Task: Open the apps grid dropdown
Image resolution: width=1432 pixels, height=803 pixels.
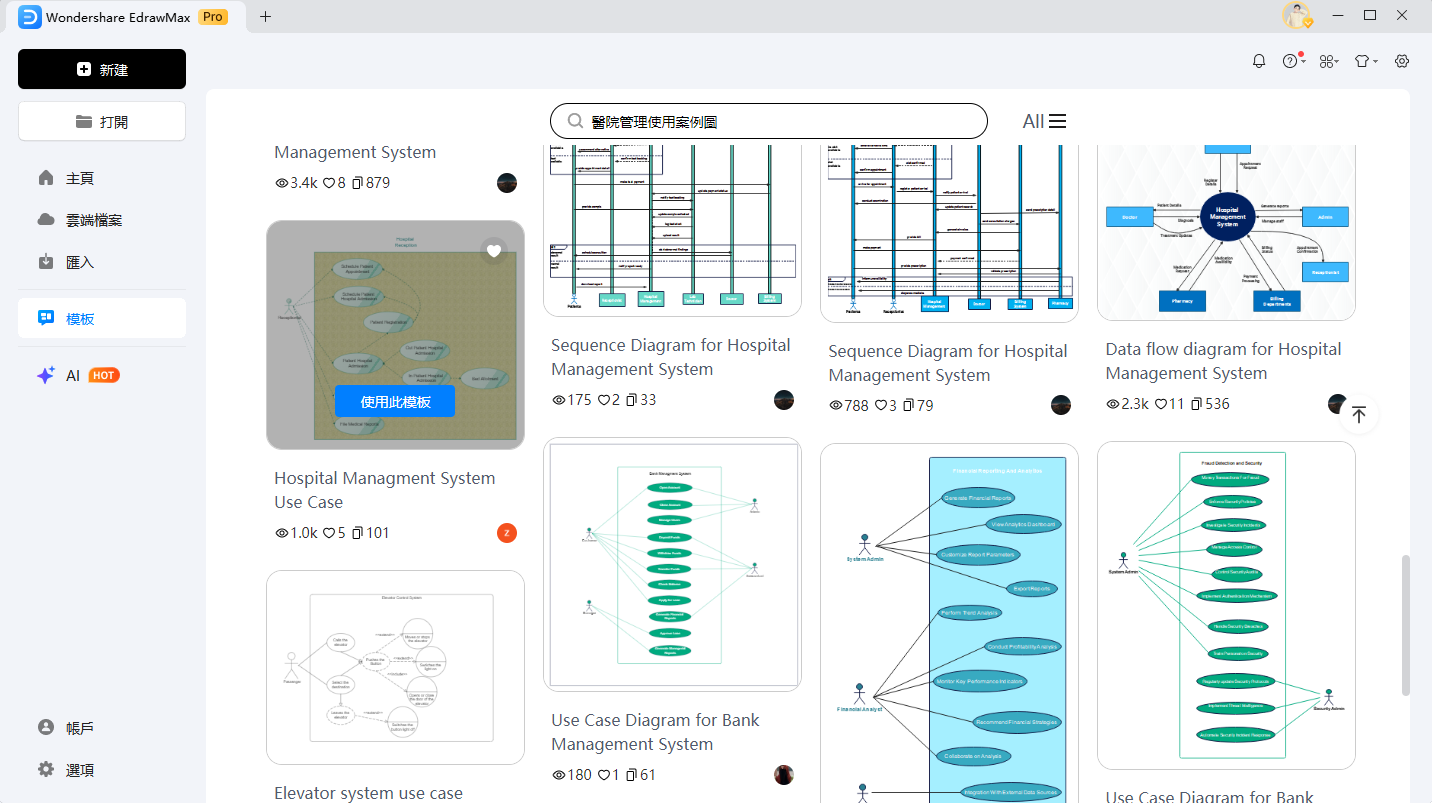Action: pos(1327,61)
